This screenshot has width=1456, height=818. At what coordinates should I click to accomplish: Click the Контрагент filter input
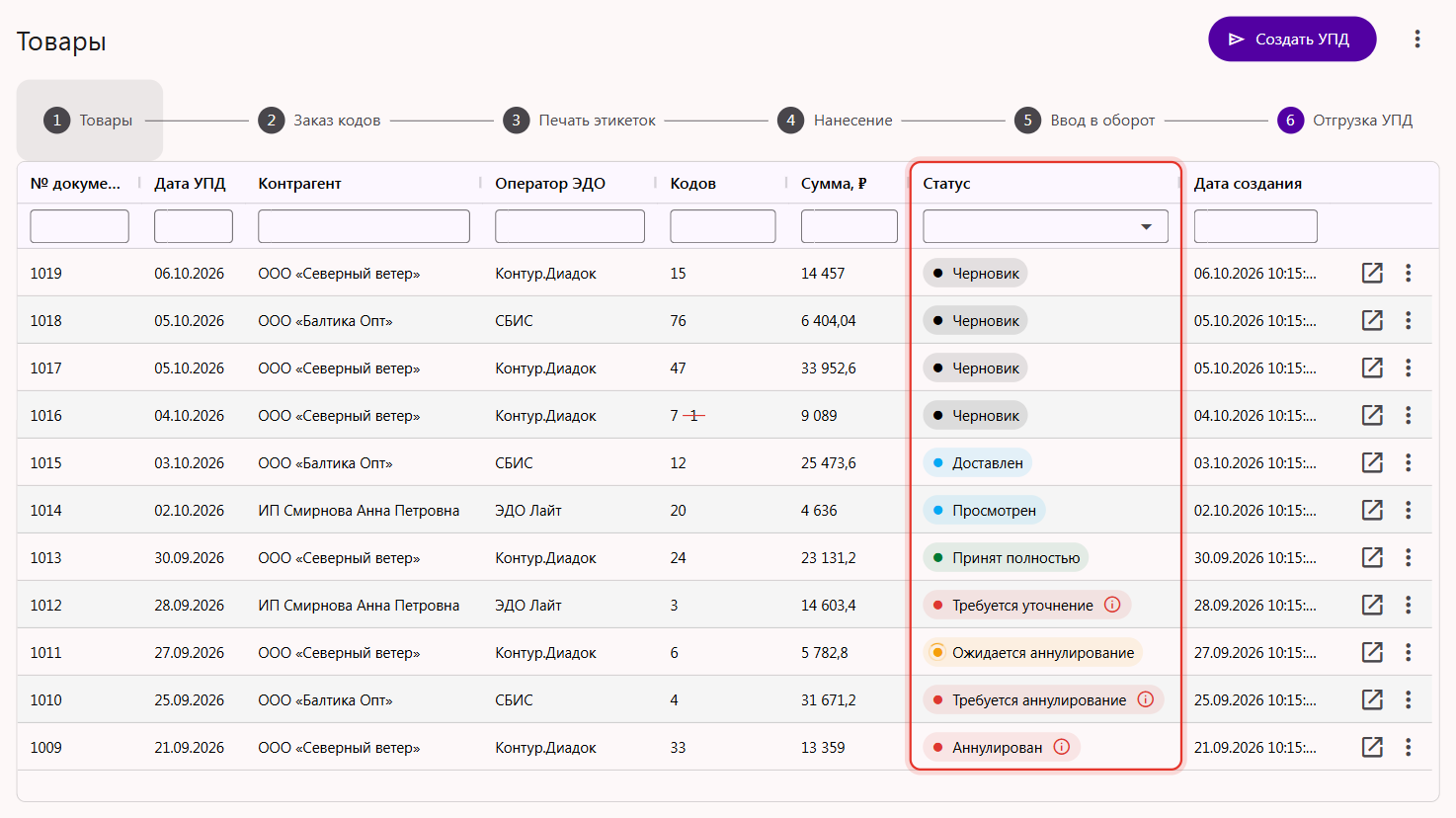click(x=364, y=226)
